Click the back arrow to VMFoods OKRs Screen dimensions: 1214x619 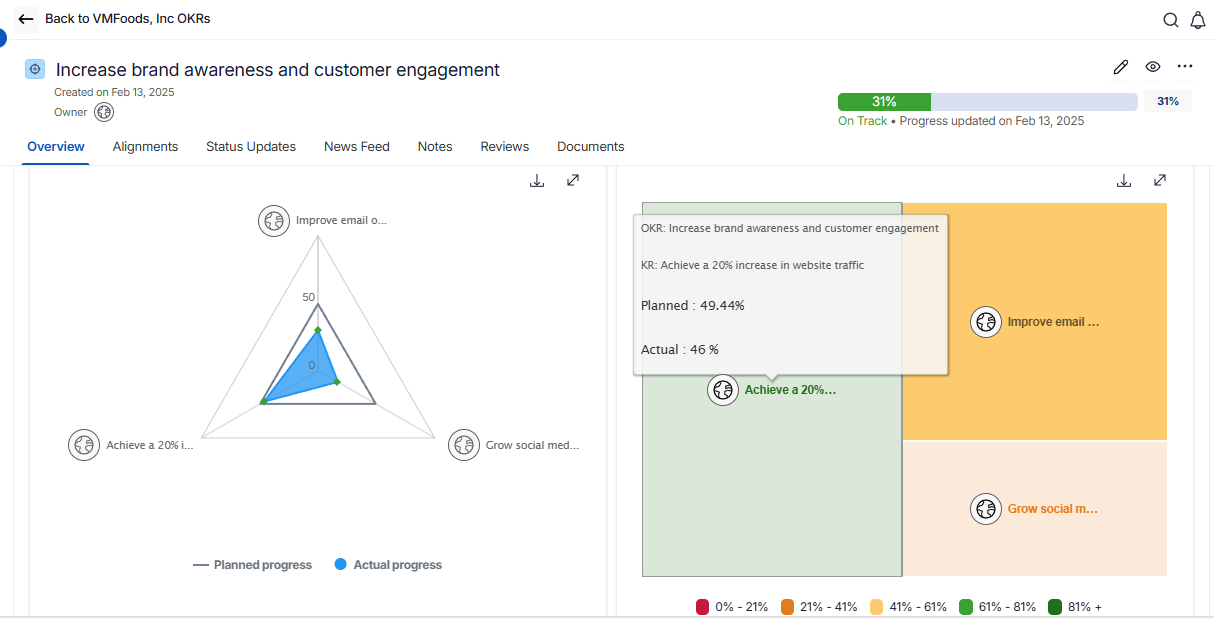[x=26, y=19]
